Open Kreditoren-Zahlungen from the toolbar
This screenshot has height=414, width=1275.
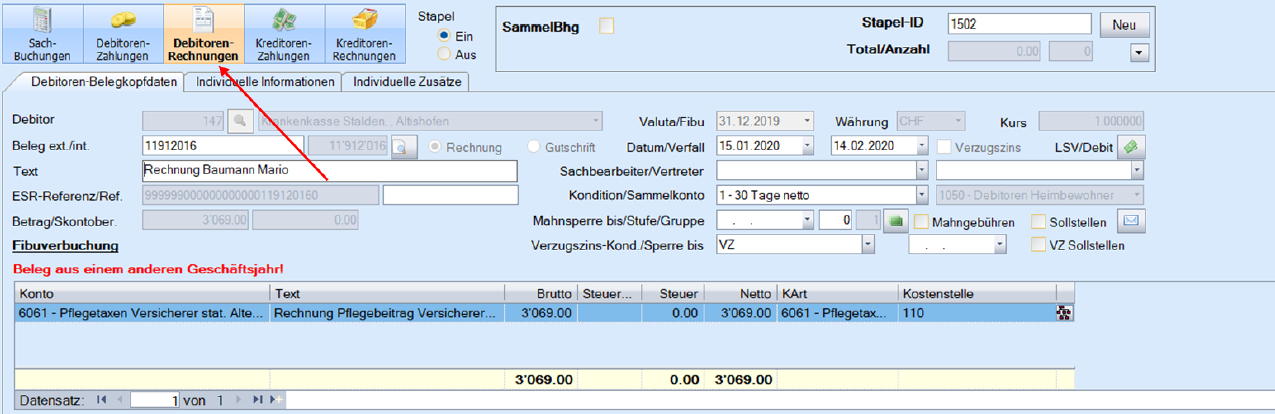point(284,33)
